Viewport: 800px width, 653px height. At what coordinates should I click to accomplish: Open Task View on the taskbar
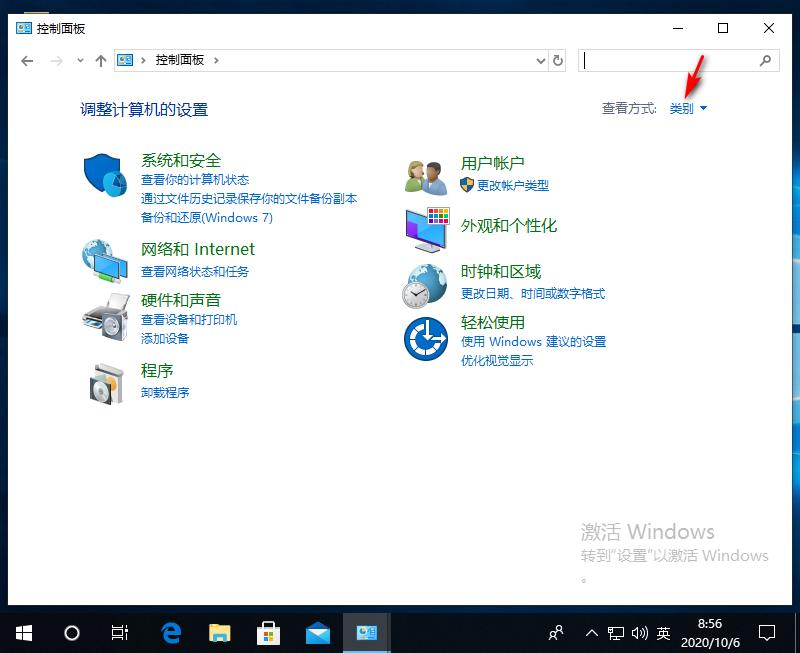pos(120,633)
